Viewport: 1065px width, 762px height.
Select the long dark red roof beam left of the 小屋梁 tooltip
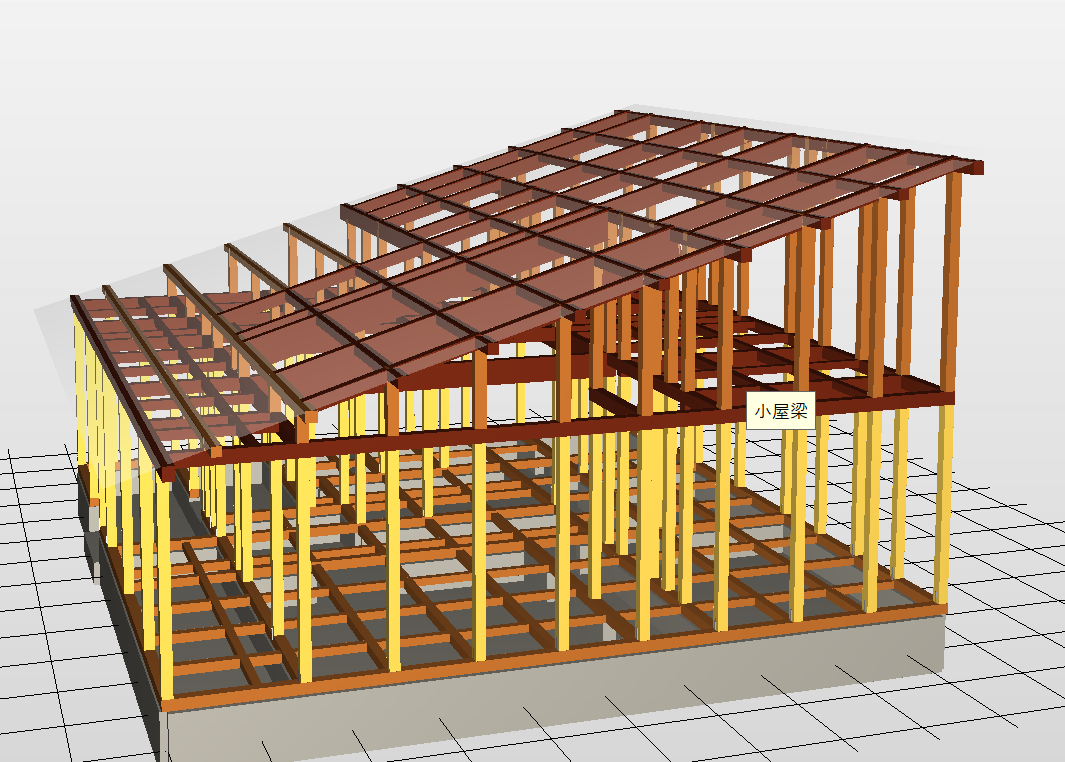click(475, 438)
